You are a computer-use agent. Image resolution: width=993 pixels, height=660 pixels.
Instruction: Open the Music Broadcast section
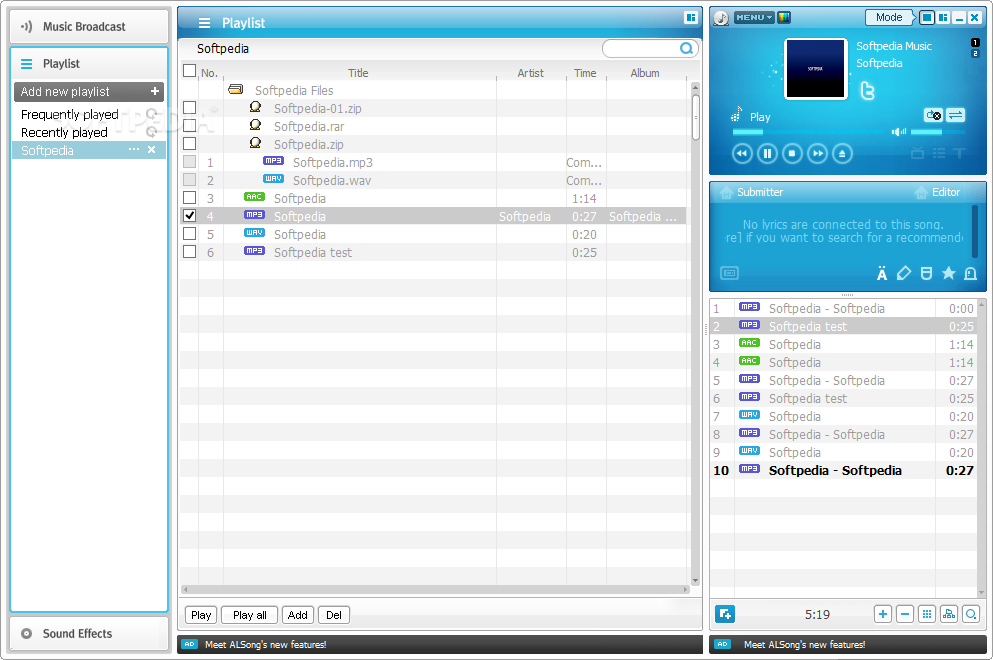(x=89, y=27)
